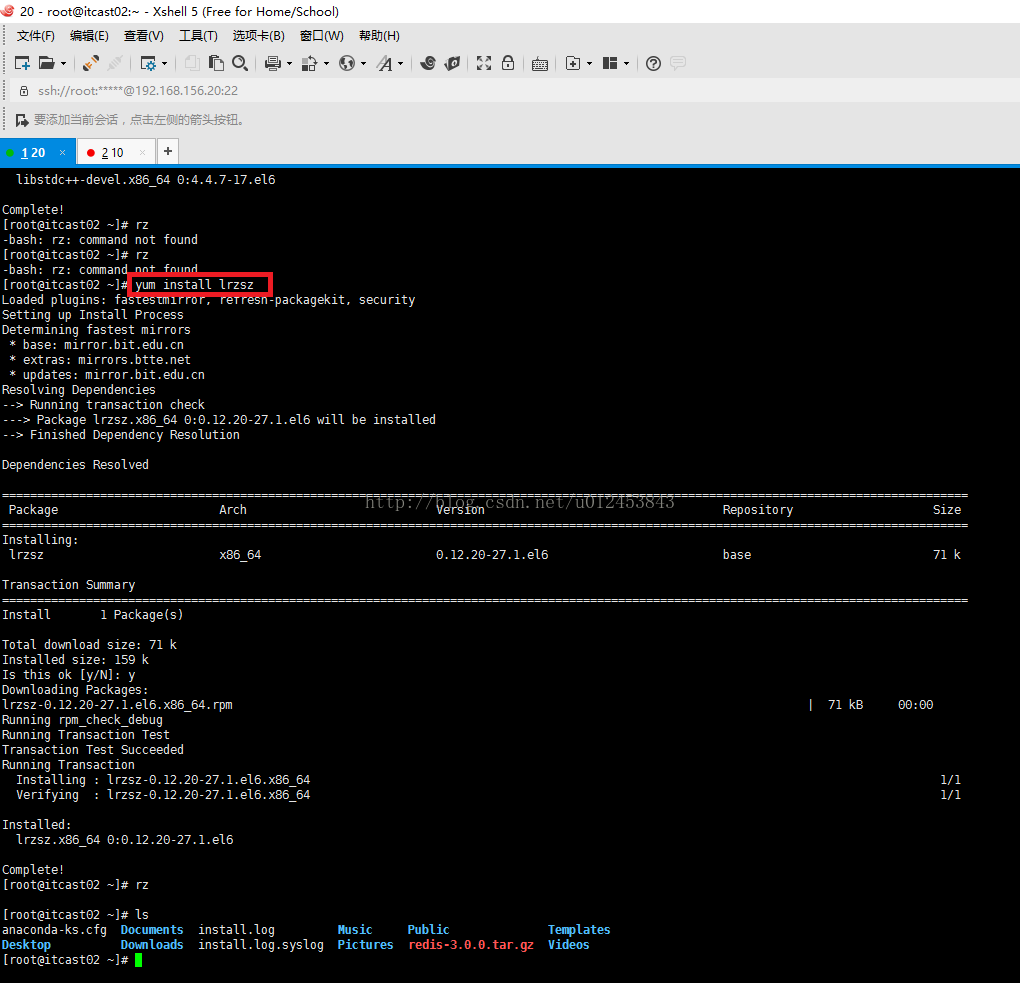Viewport: 1020px width, 983px height.
Task: Click the Open session folder icon
Action: [47, 63]
